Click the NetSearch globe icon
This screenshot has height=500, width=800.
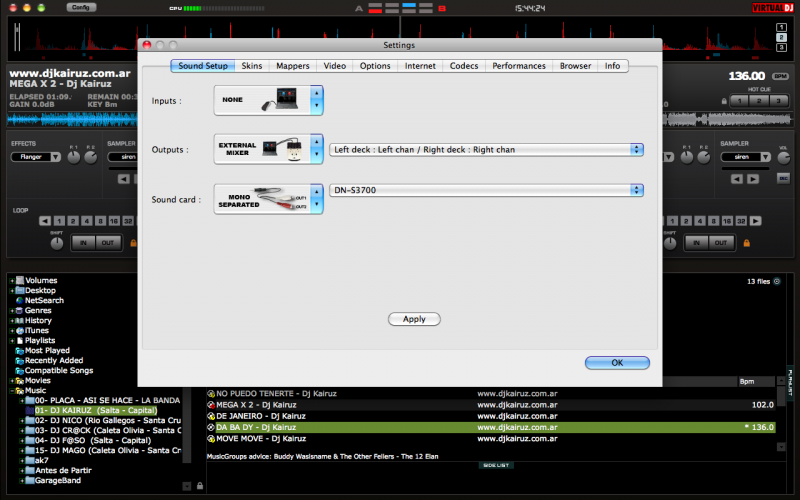[19, 300]
